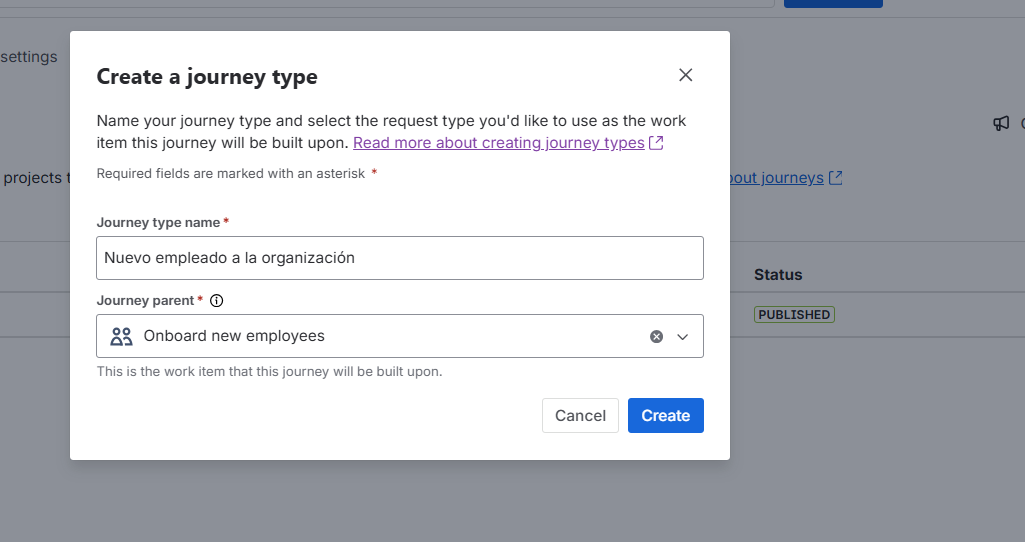Image resolution: width=1025 pixels, height=542 pixels.
Task: Click the blue Create button
Action: point(665,416)
